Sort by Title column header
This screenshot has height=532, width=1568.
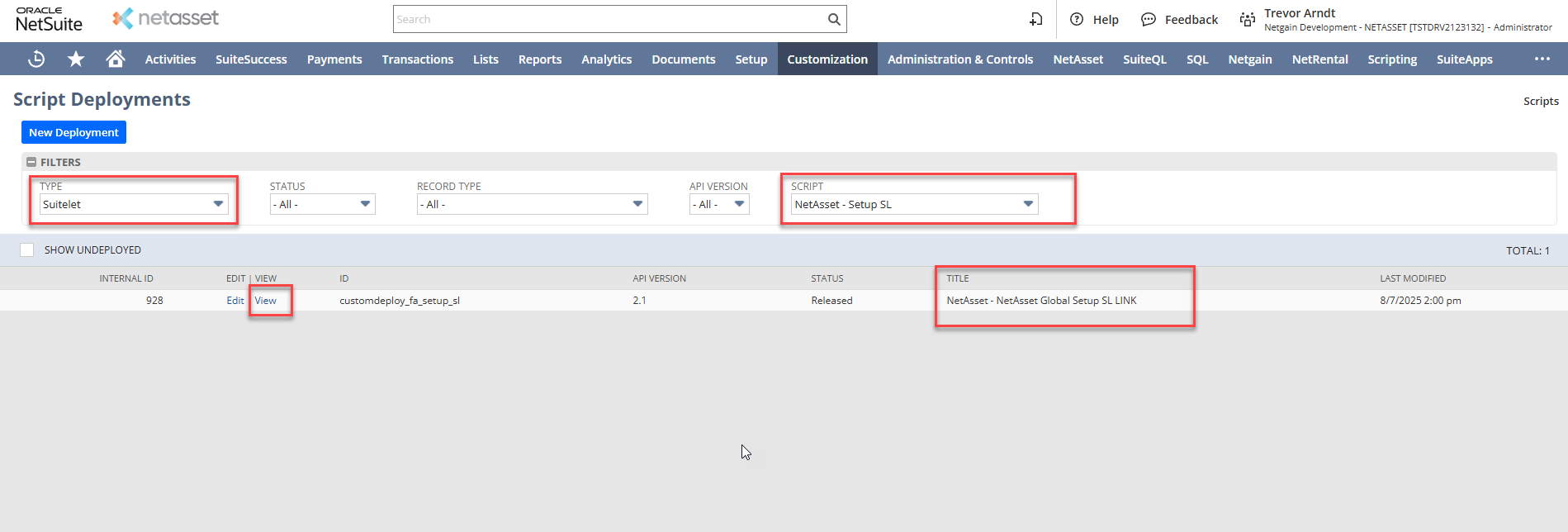[958, 278]
